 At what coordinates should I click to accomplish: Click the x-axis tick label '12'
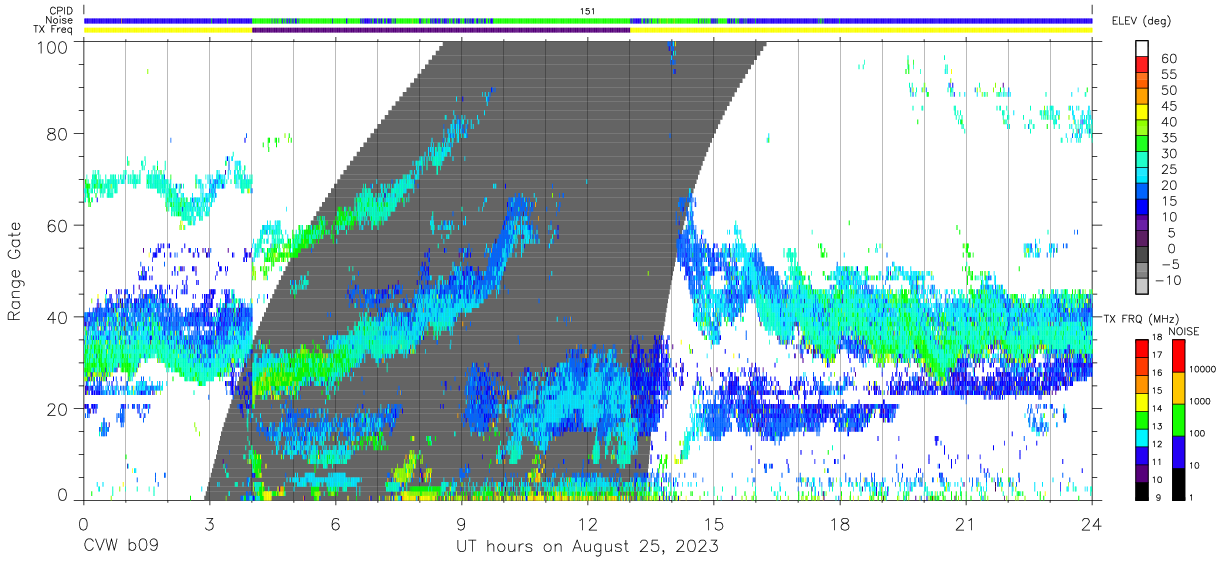(x=587, y=523)
